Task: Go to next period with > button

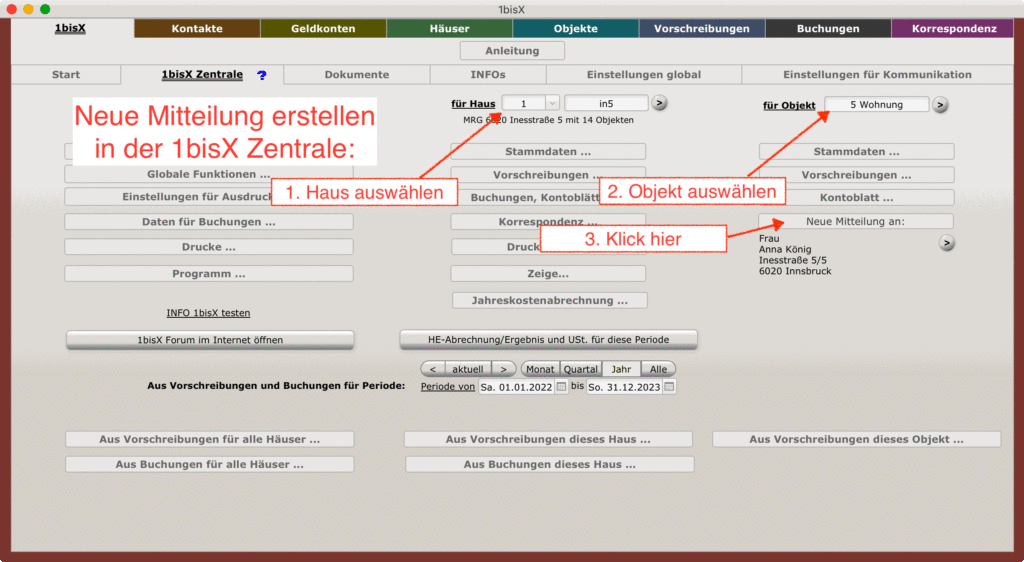Action: (x=504, y=369)
